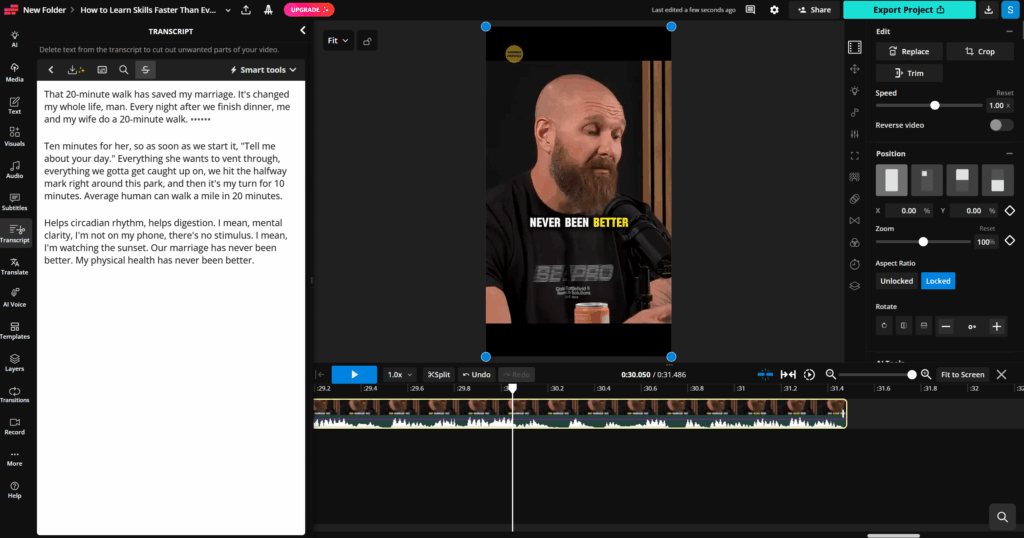The height and width of the screenshot is (538, 1024).
Task: Select the full-frame position preset
Action: [891, 180]
